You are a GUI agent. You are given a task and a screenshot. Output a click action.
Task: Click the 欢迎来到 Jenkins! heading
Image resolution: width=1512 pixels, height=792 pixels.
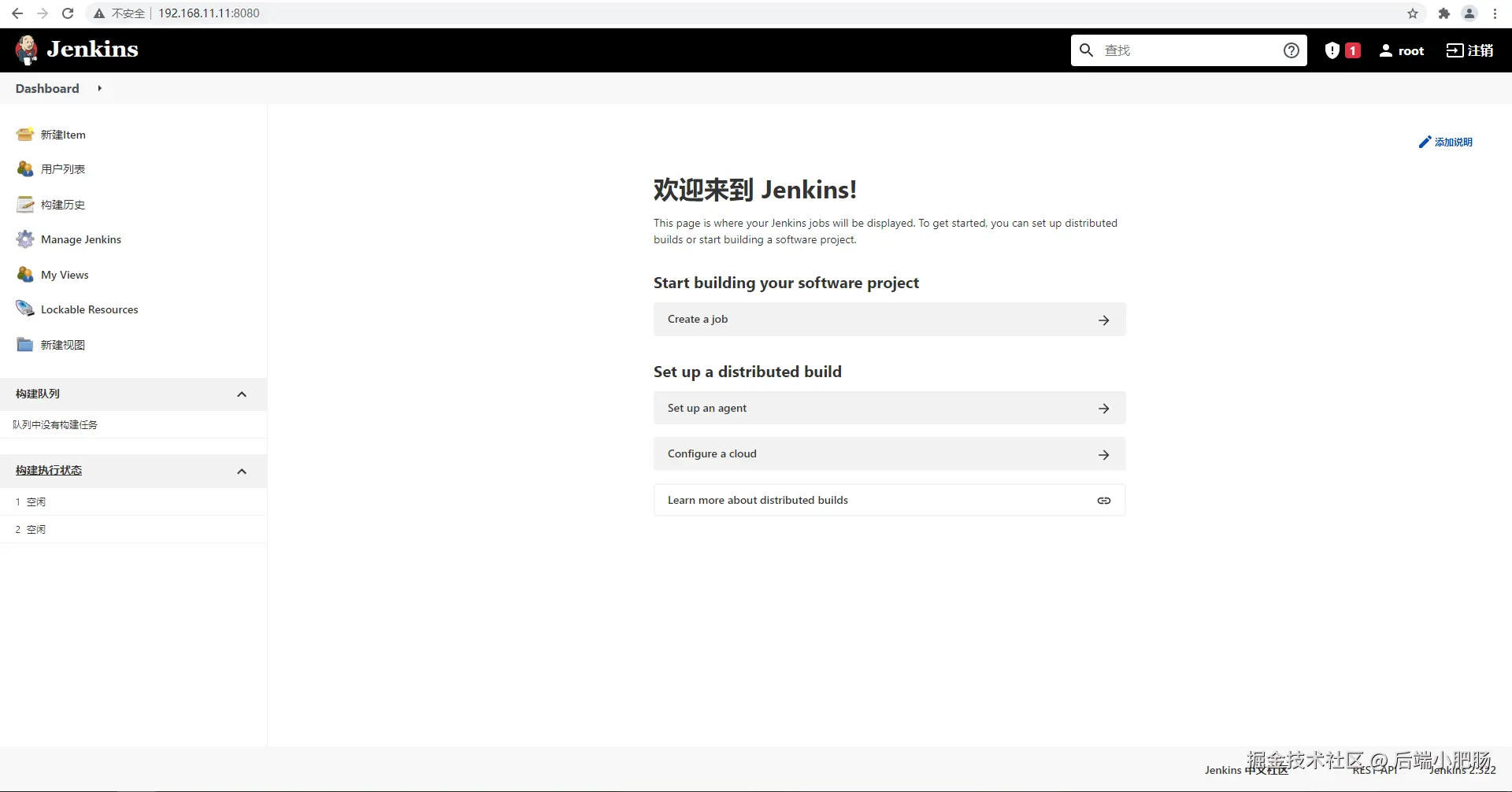pyautogui.click(x=754, y=190)
